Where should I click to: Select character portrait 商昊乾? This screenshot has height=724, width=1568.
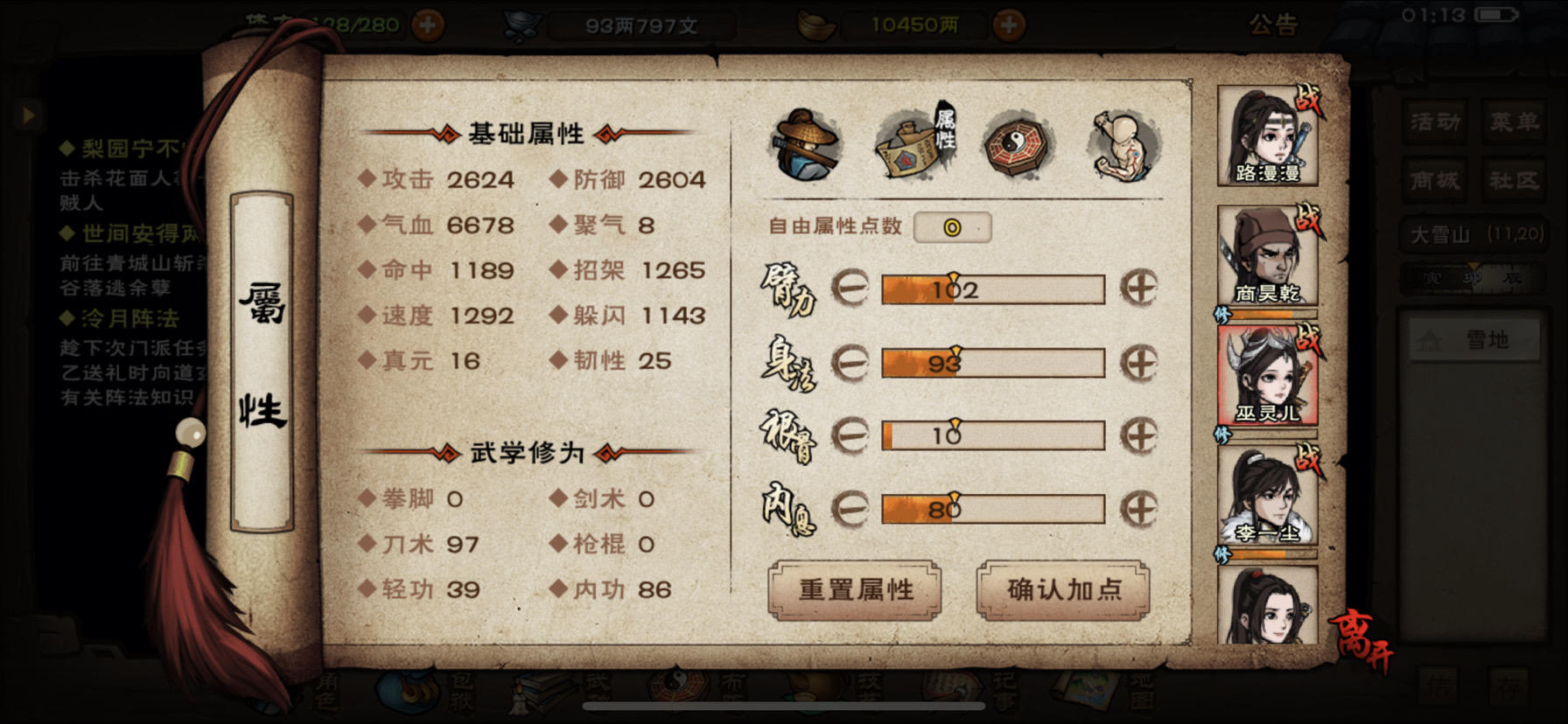[x=1268, y=256]
